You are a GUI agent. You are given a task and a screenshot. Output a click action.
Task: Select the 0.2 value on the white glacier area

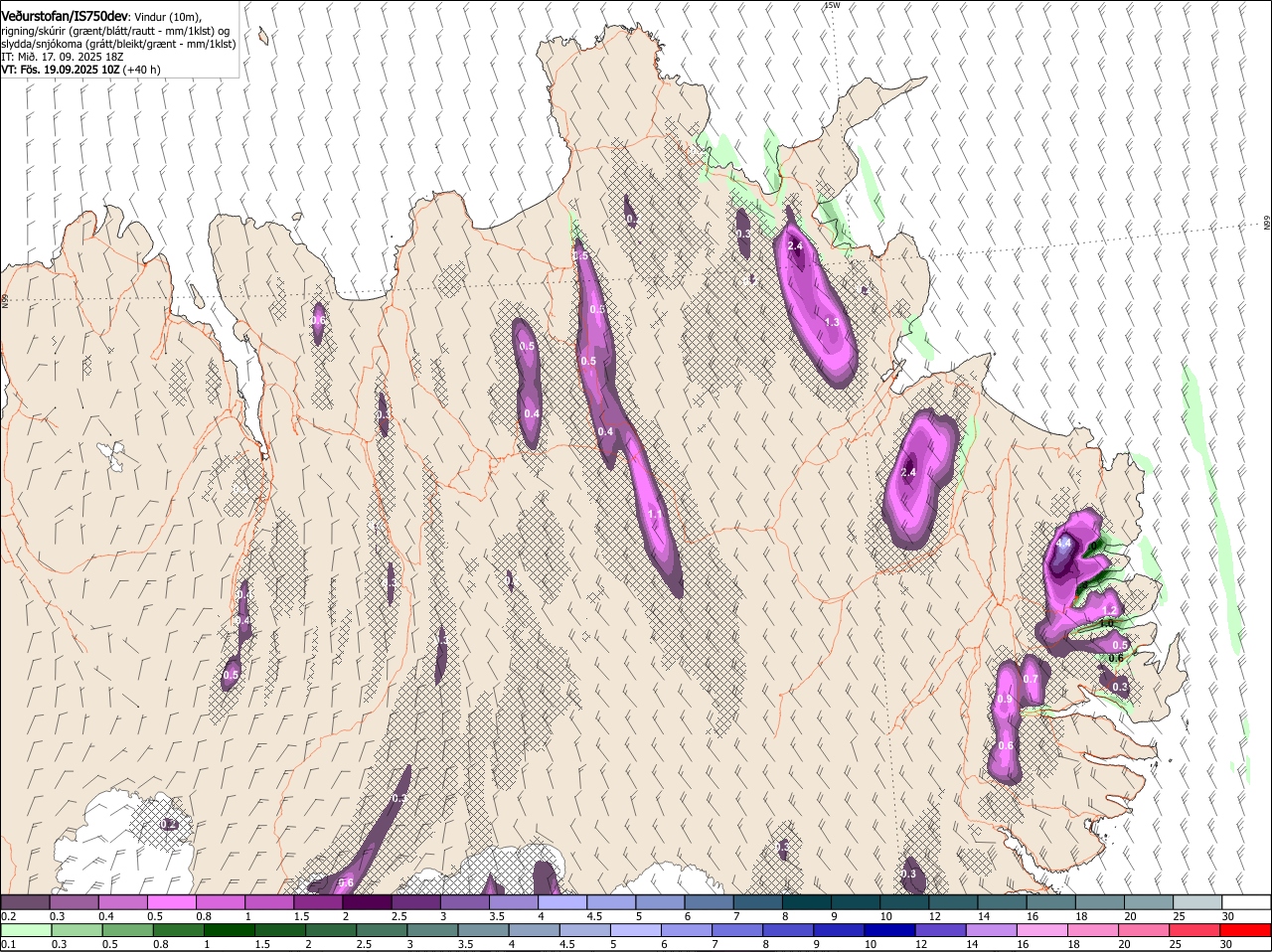169,824
